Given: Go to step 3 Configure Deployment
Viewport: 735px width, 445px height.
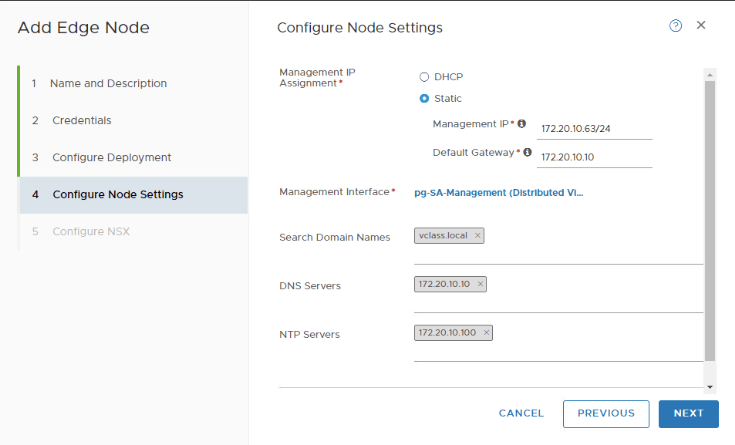Looking at the screenshot, I should (111, 157).
